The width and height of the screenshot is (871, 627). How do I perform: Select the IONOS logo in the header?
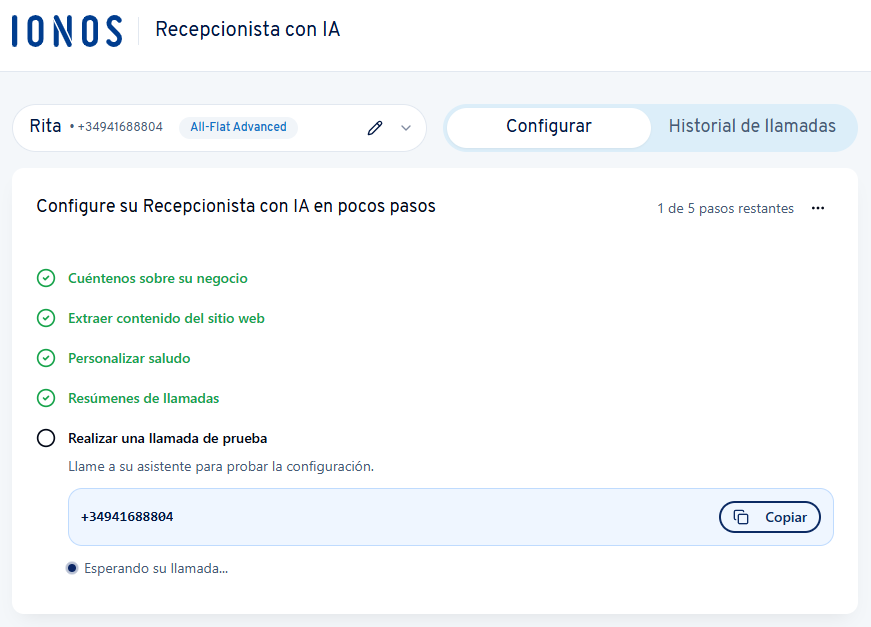tap(65, 31)
